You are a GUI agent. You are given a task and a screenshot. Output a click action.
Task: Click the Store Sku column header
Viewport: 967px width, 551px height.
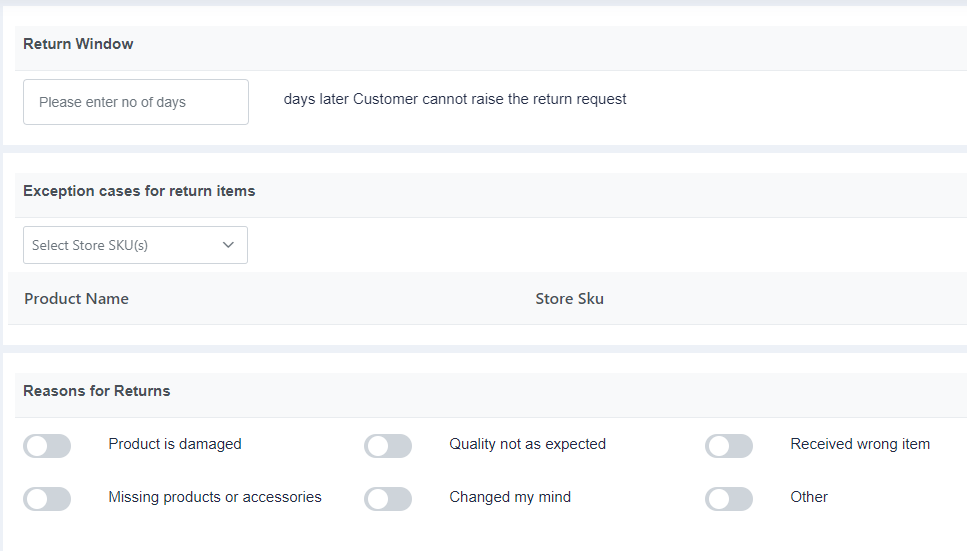pyautogui.click(x=569, y=299)
